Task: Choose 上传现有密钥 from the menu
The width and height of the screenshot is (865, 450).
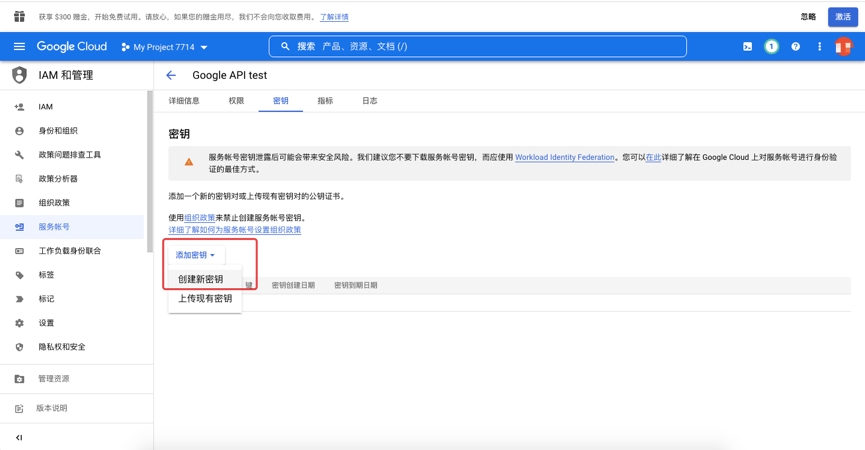Action: (205, 298)
